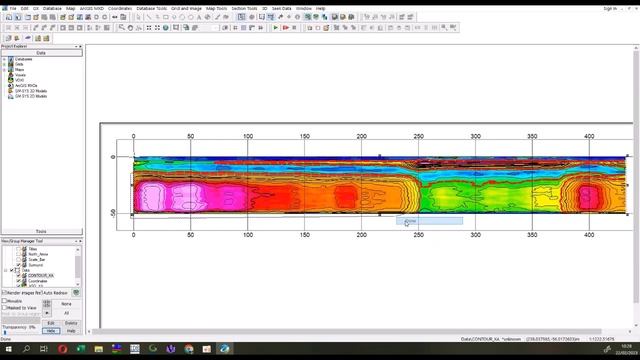Open the empty toolbar combo box

(x=210, y=28)
